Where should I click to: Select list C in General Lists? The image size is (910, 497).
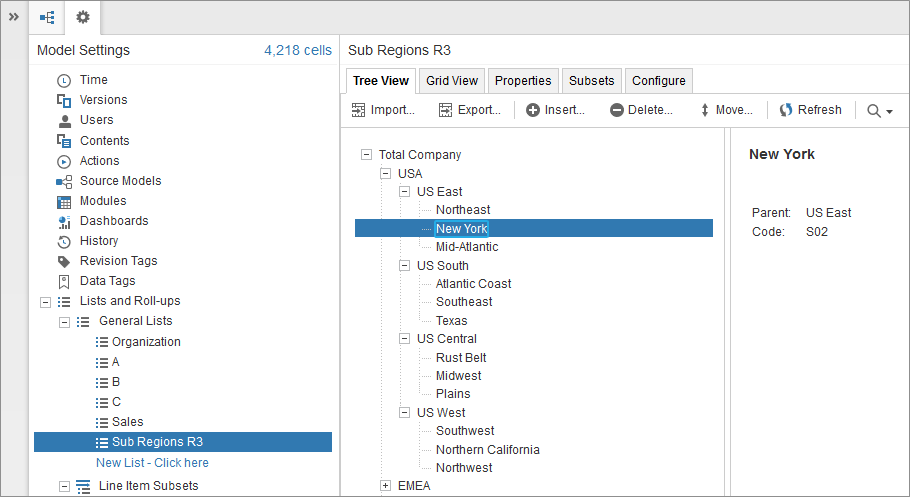116,402
